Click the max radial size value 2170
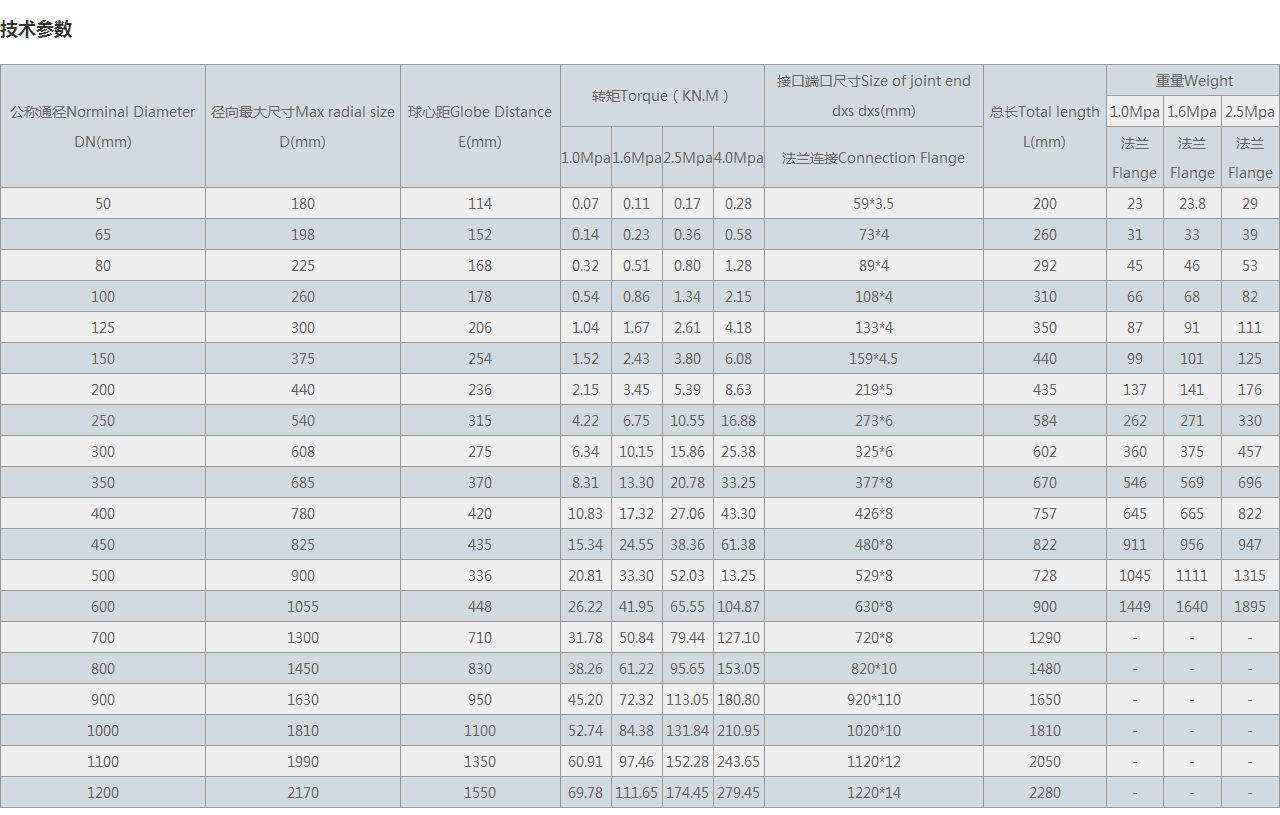The height and width of the screenshot is (815, 1280). (303, 793)
